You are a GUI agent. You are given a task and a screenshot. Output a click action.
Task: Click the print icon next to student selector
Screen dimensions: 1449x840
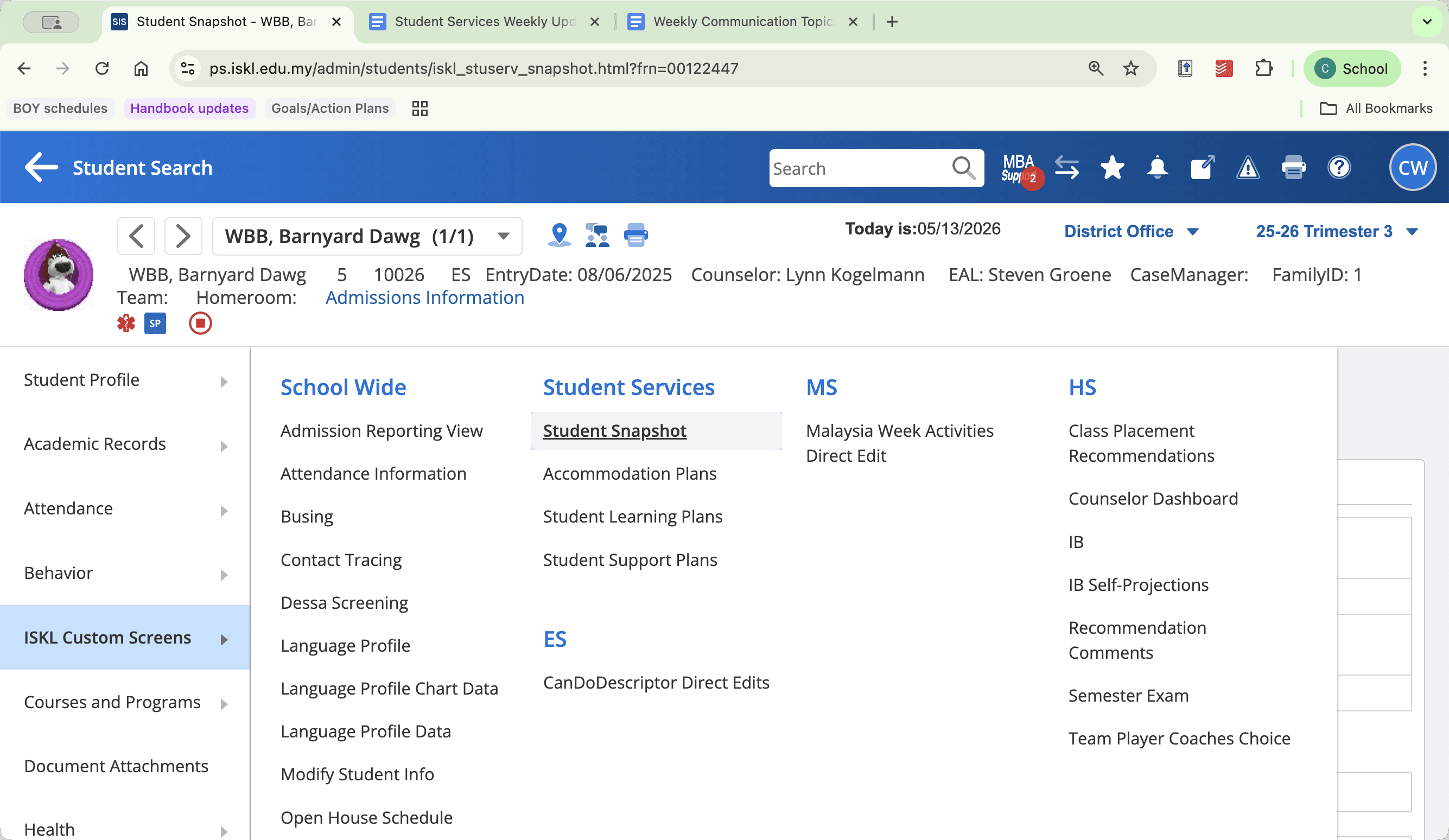pyautogui.click(x=635, y=235)
